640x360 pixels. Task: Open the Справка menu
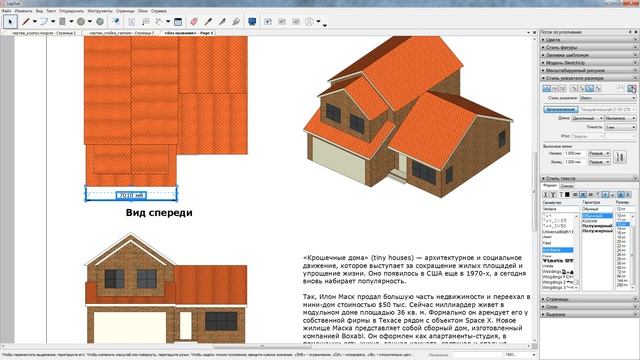point(159,11)
